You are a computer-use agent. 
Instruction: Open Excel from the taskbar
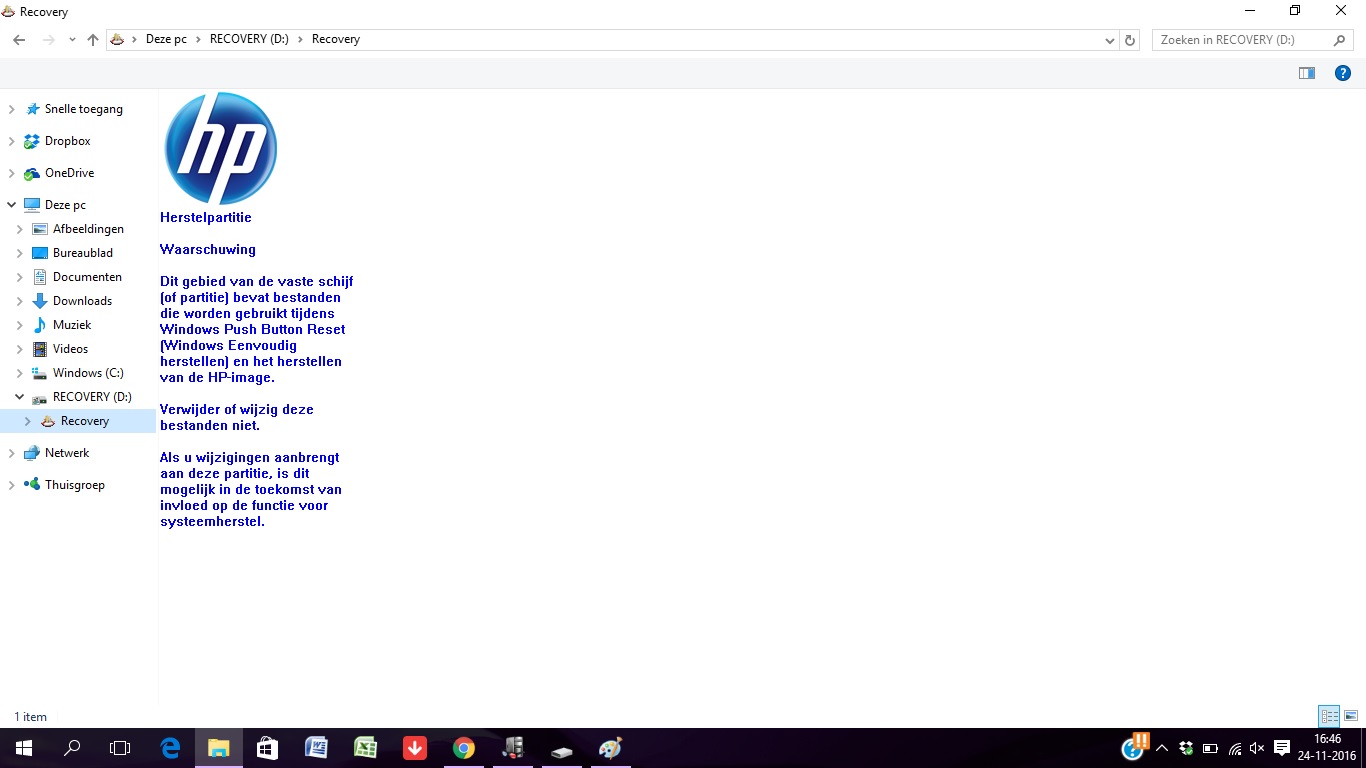tap(365, 748)
